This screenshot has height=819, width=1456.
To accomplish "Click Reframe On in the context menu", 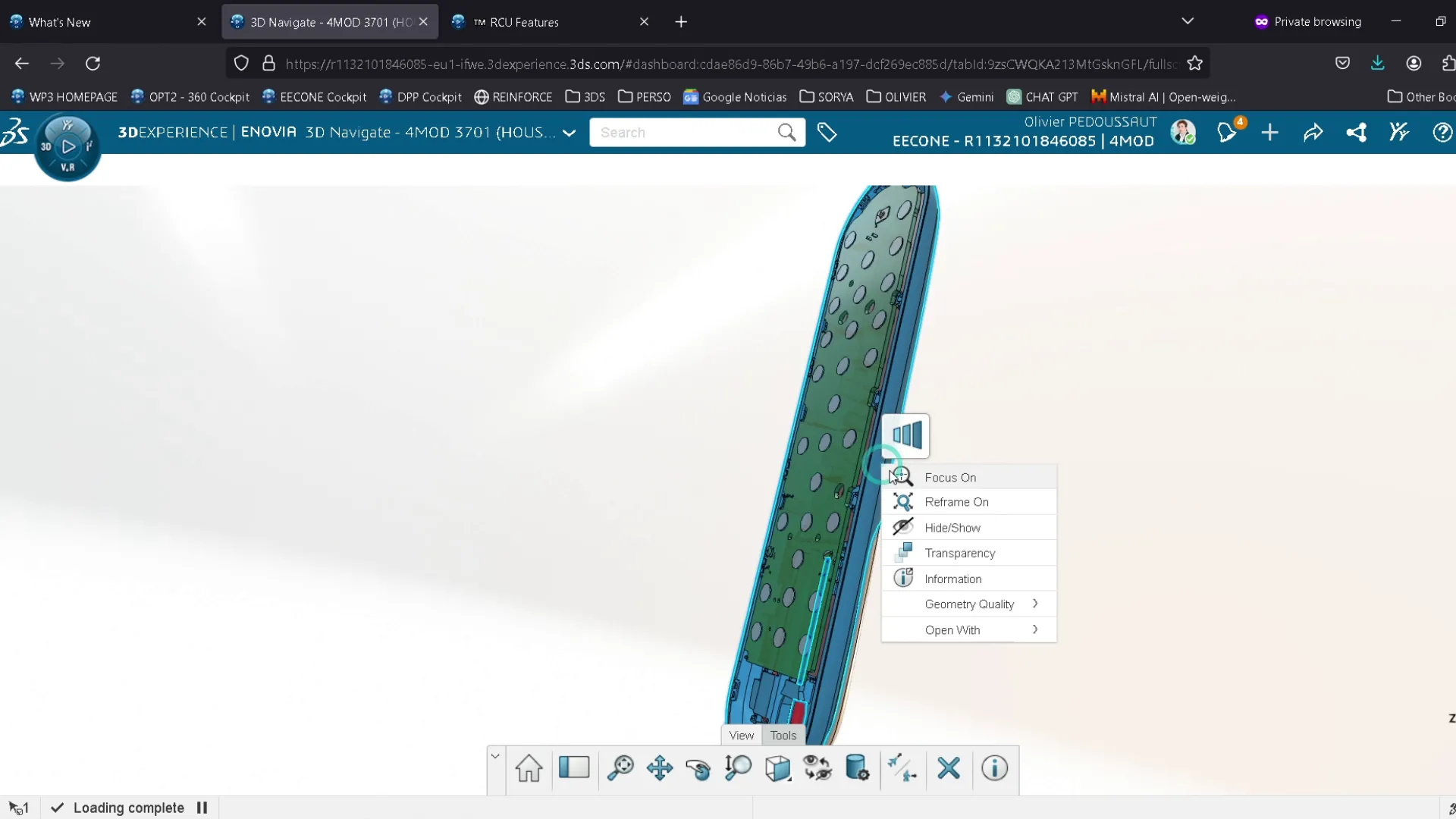I will click(x=956, y=501).
